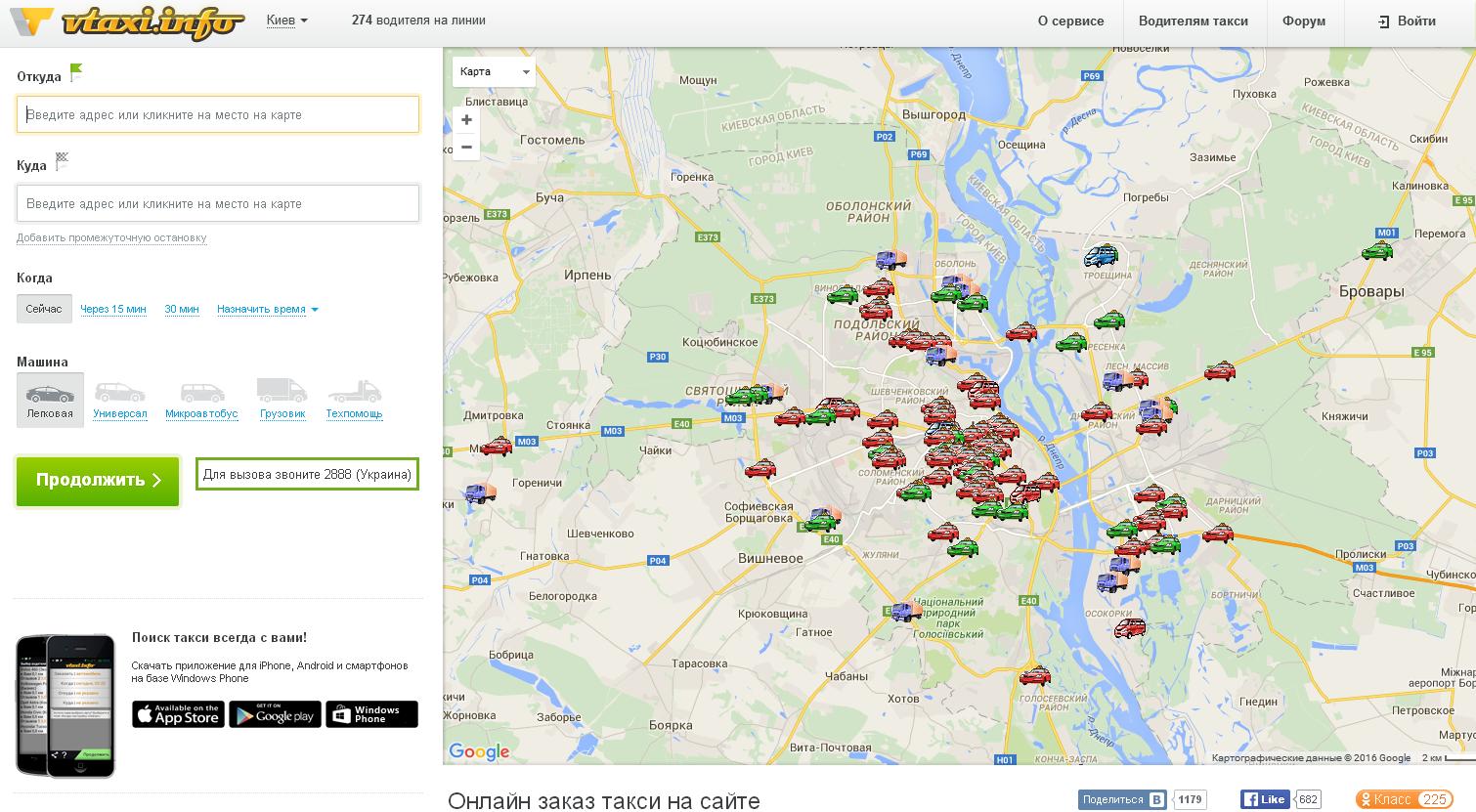Select the Сейчас time option
1476x812 pixels.
(44, 309)
